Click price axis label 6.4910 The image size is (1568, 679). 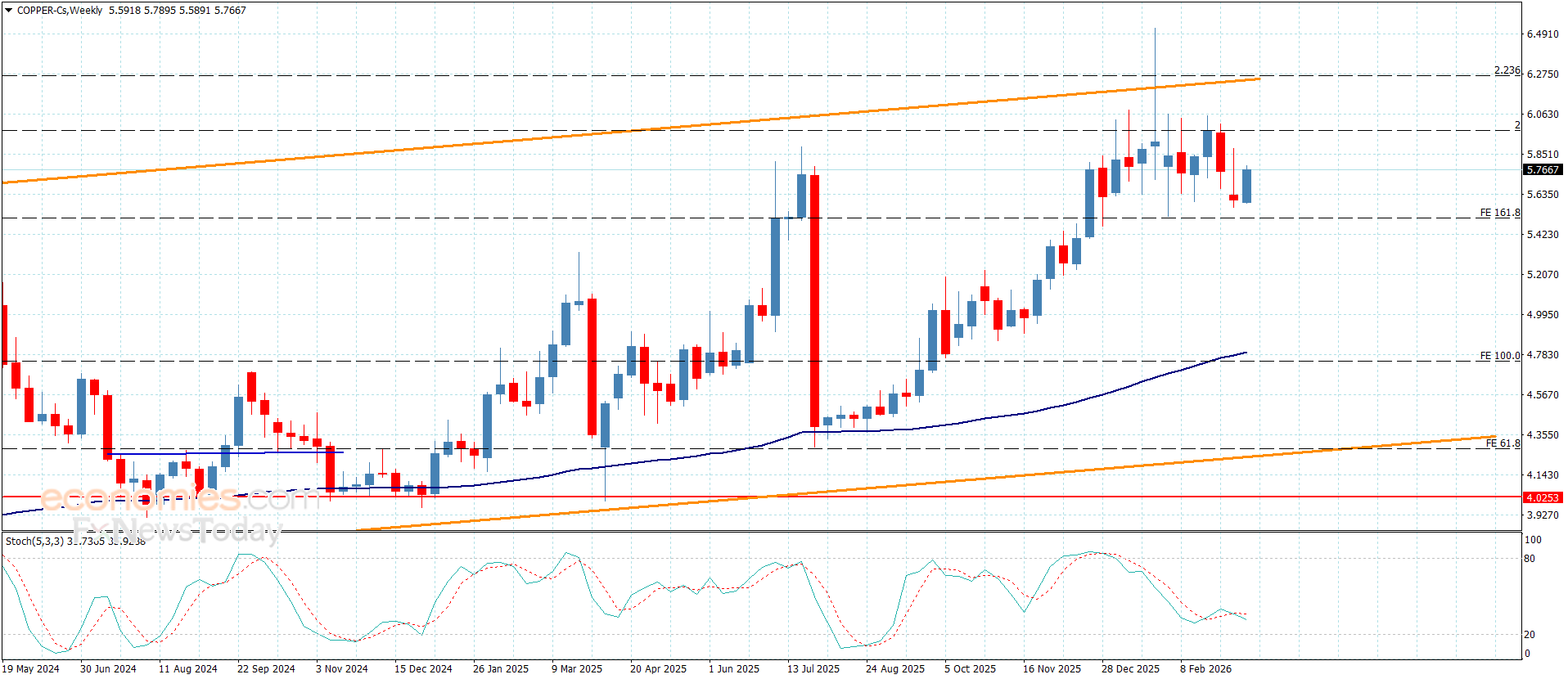pyautogui.click(x=1543, y=34)
